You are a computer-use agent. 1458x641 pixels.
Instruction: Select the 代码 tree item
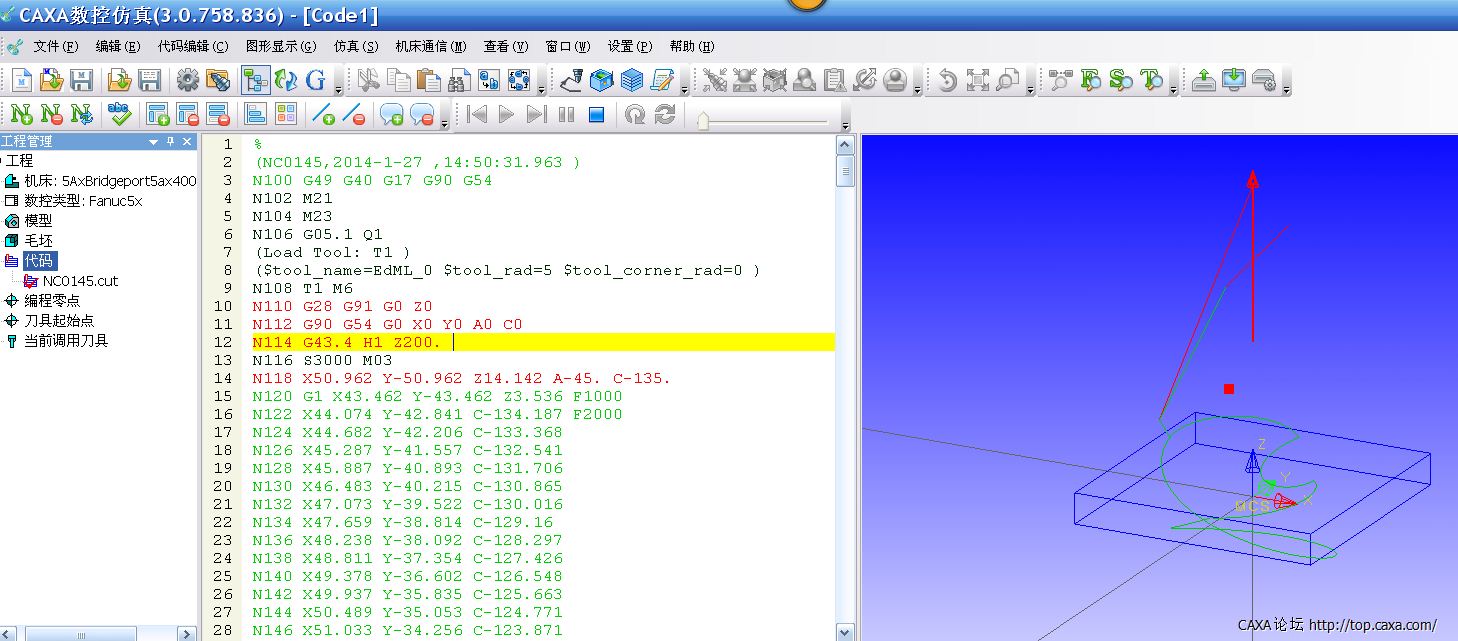[40, 260]
